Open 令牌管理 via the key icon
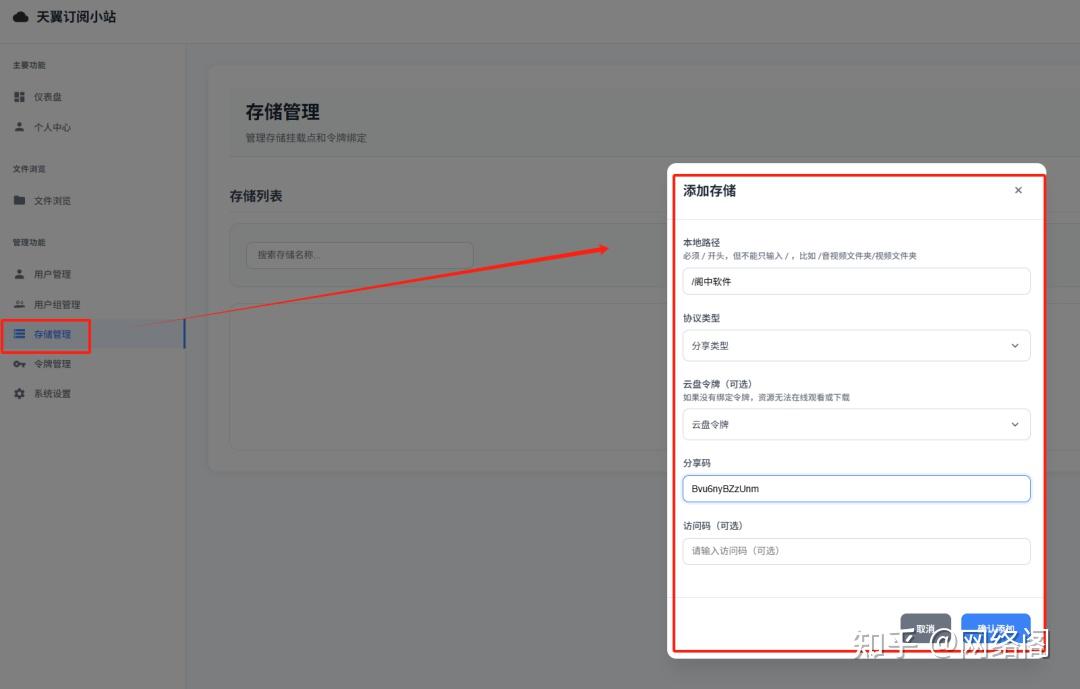This screenshot has width=1080, height=689. click(19, 363)
